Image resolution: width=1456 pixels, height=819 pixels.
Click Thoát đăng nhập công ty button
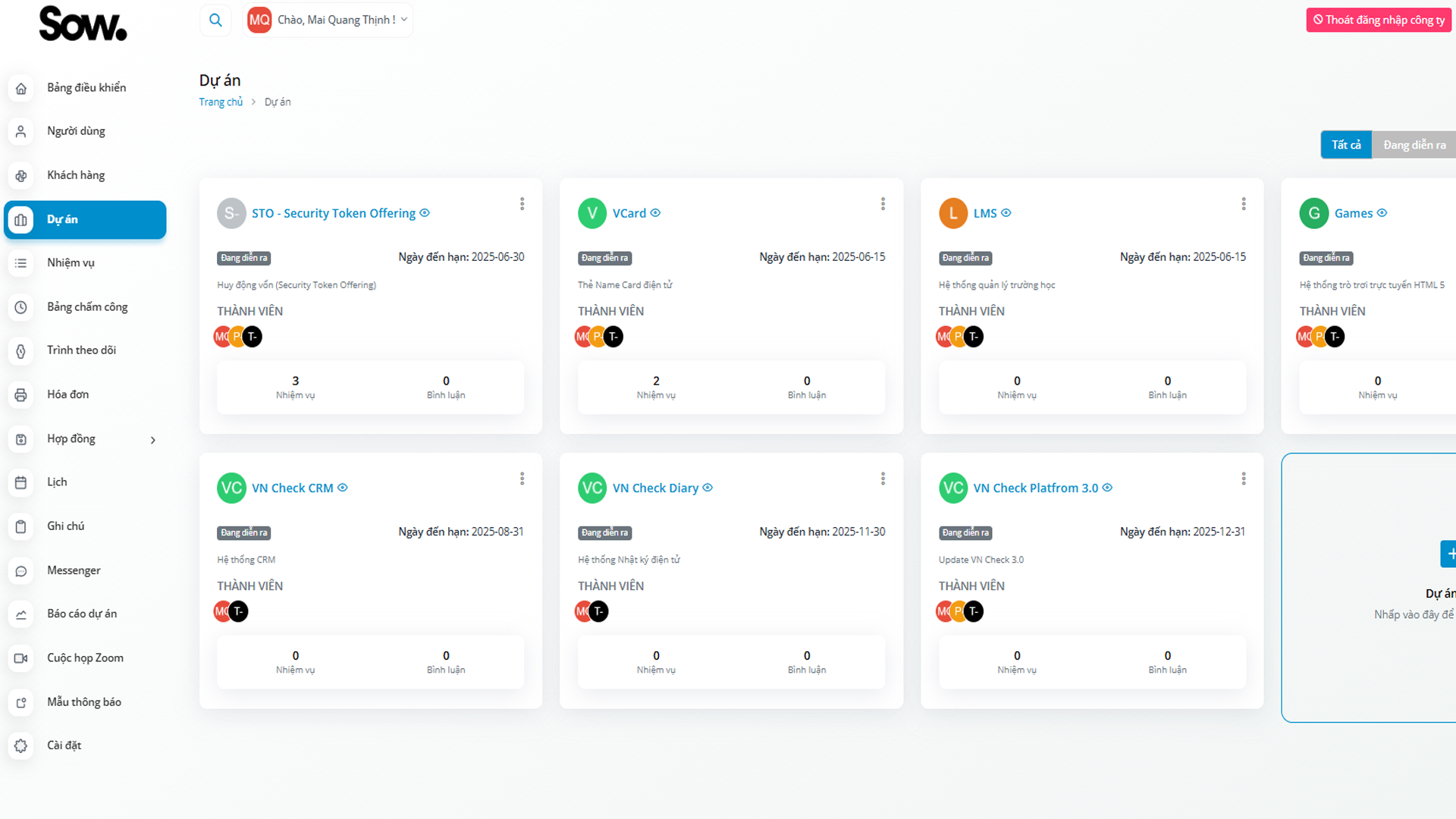1379,20
